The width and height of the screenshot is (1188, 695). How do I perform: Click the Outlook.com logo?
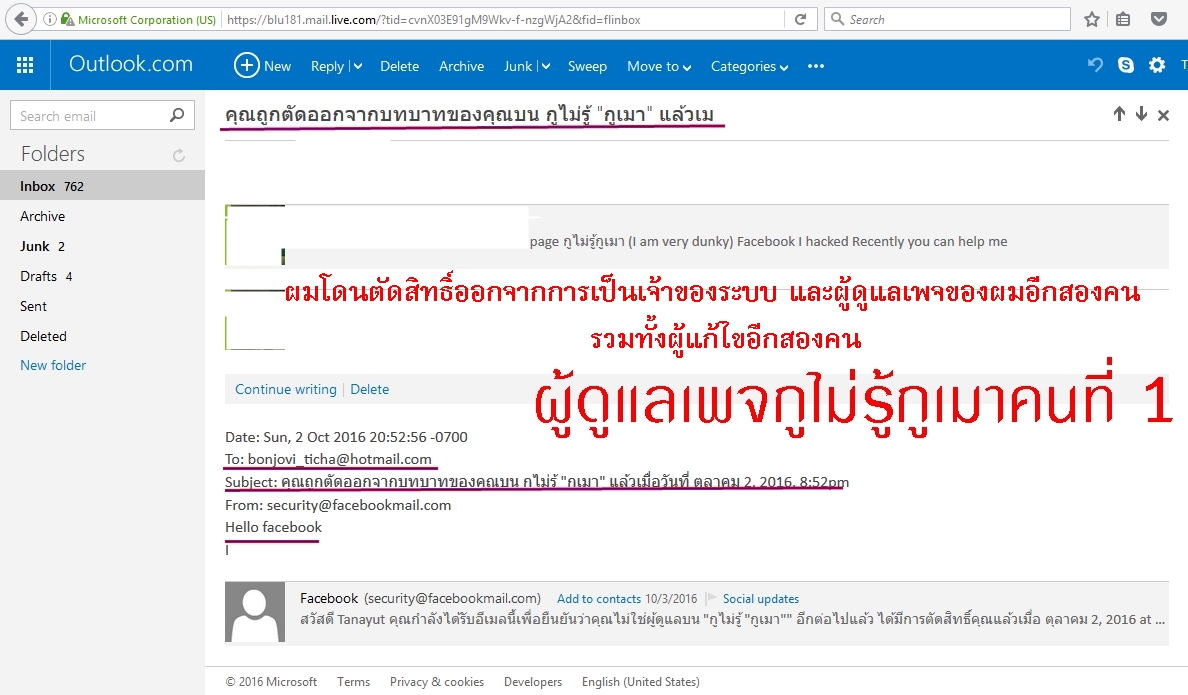click(131, 64)
